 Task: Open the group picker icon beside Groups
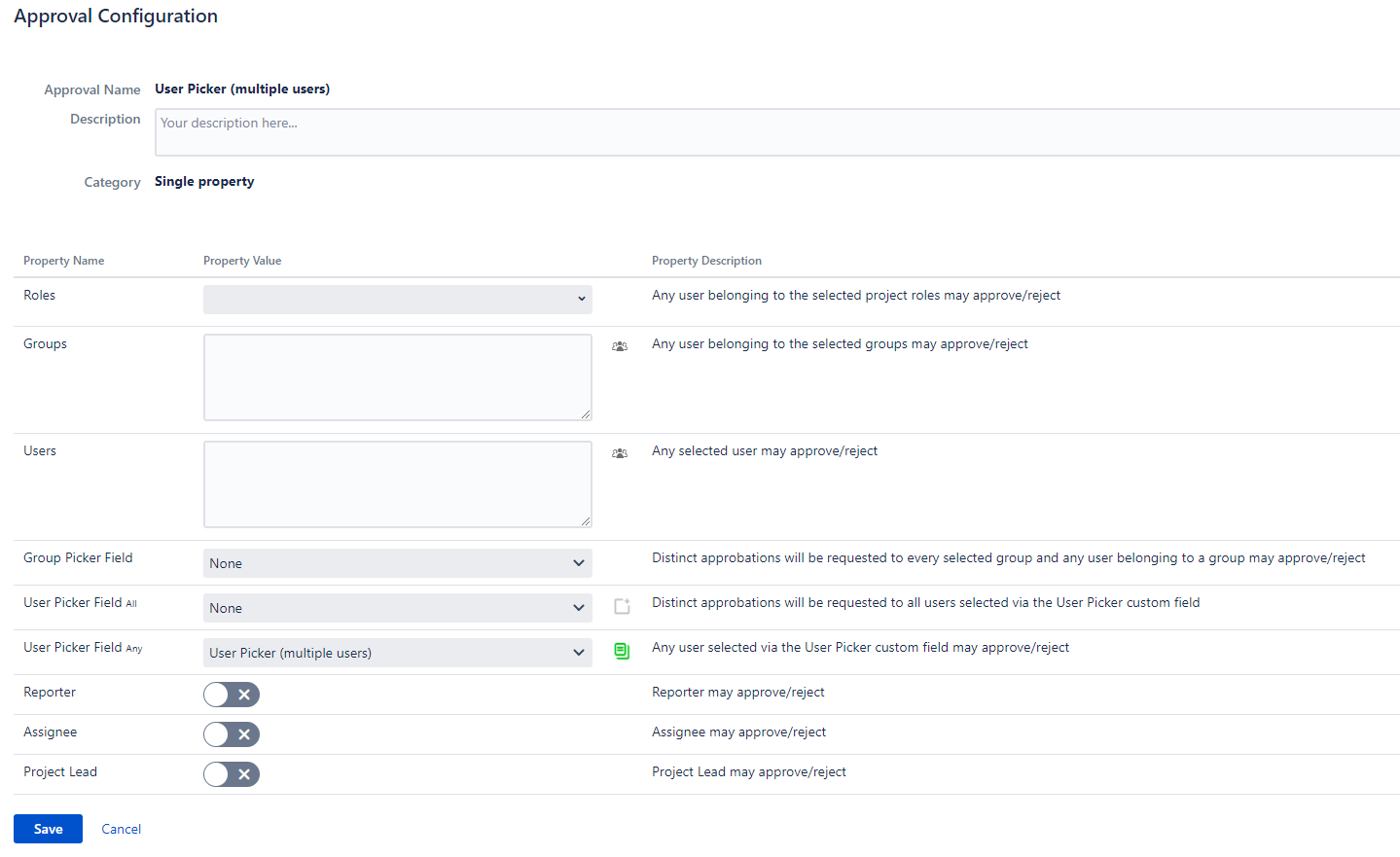tap(620, 346)
